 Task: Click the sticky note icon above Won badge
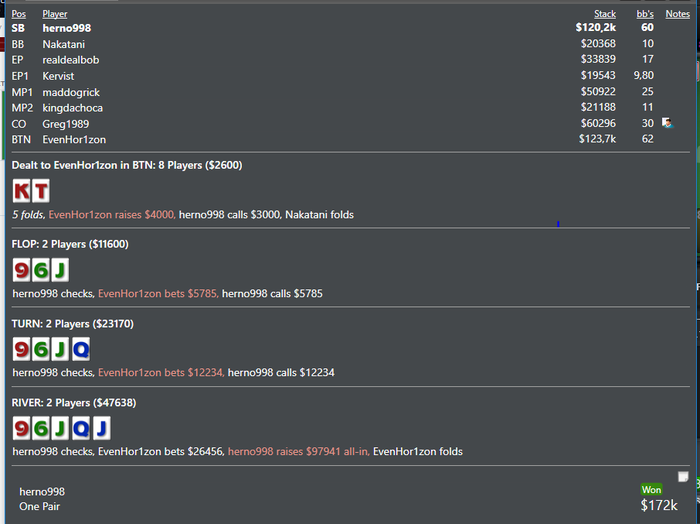coord(683,477)
